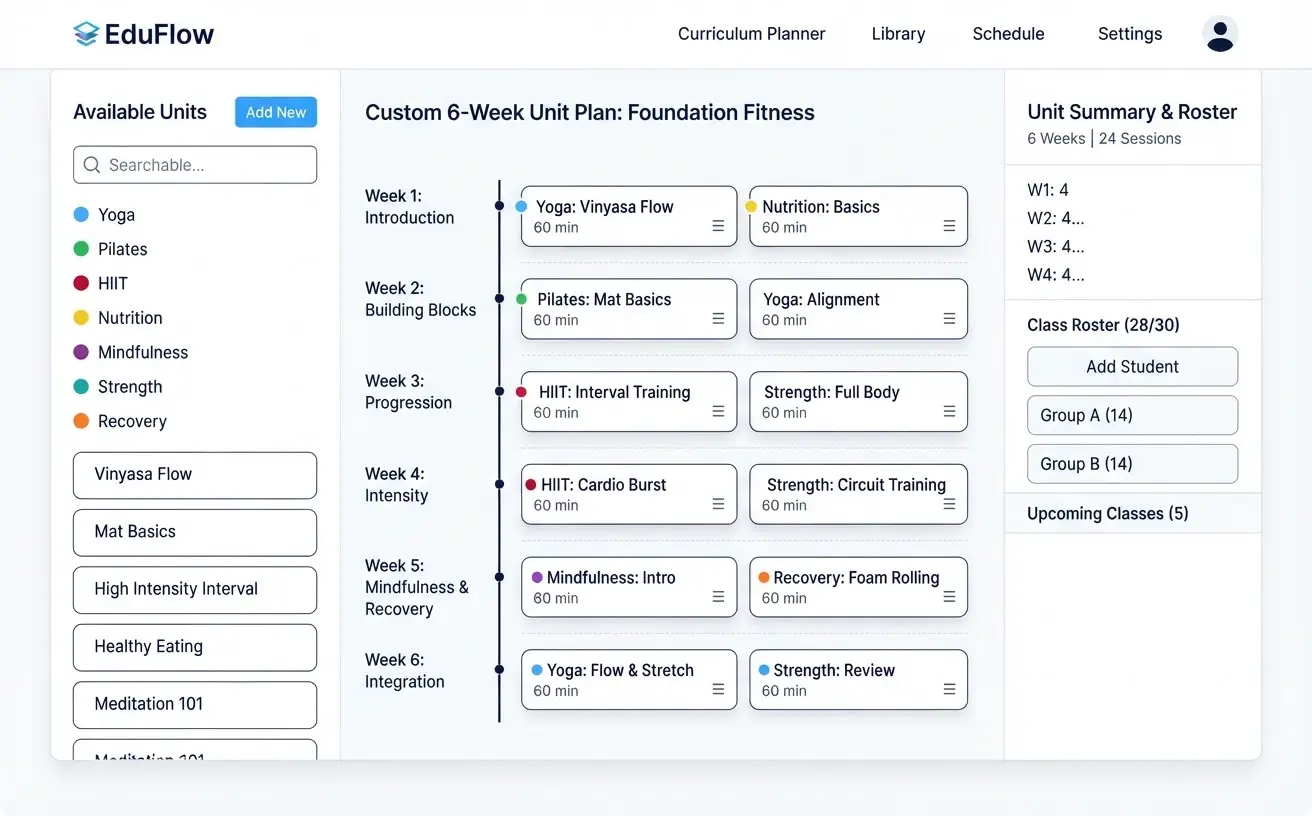The width and height of the screenshot is (1312, 816).
Task: Click drag handle on Pilates: Mat Basics card
Action: 718,319
